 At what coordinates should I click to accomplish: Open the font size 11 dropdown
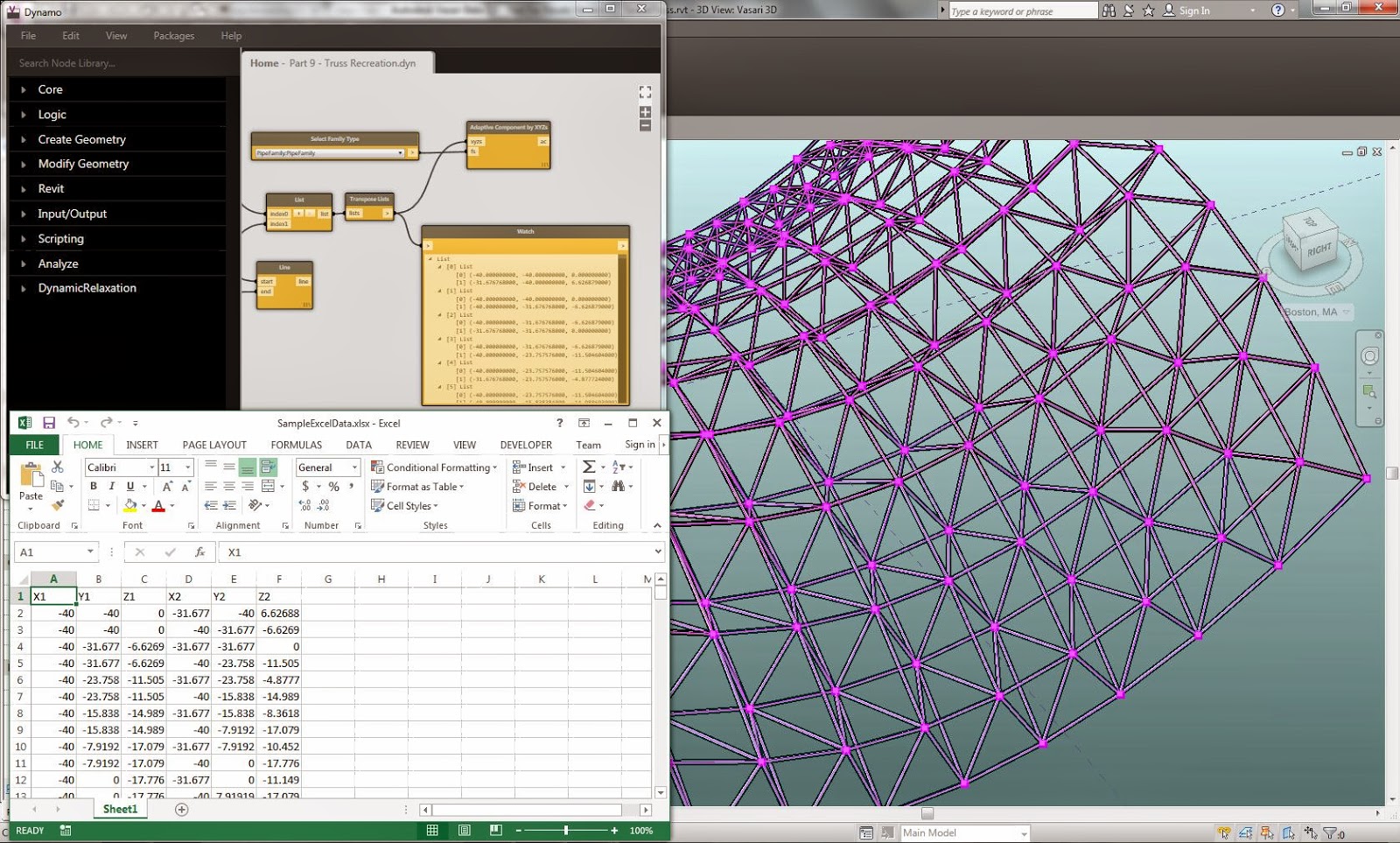click(x=187, y=467)
